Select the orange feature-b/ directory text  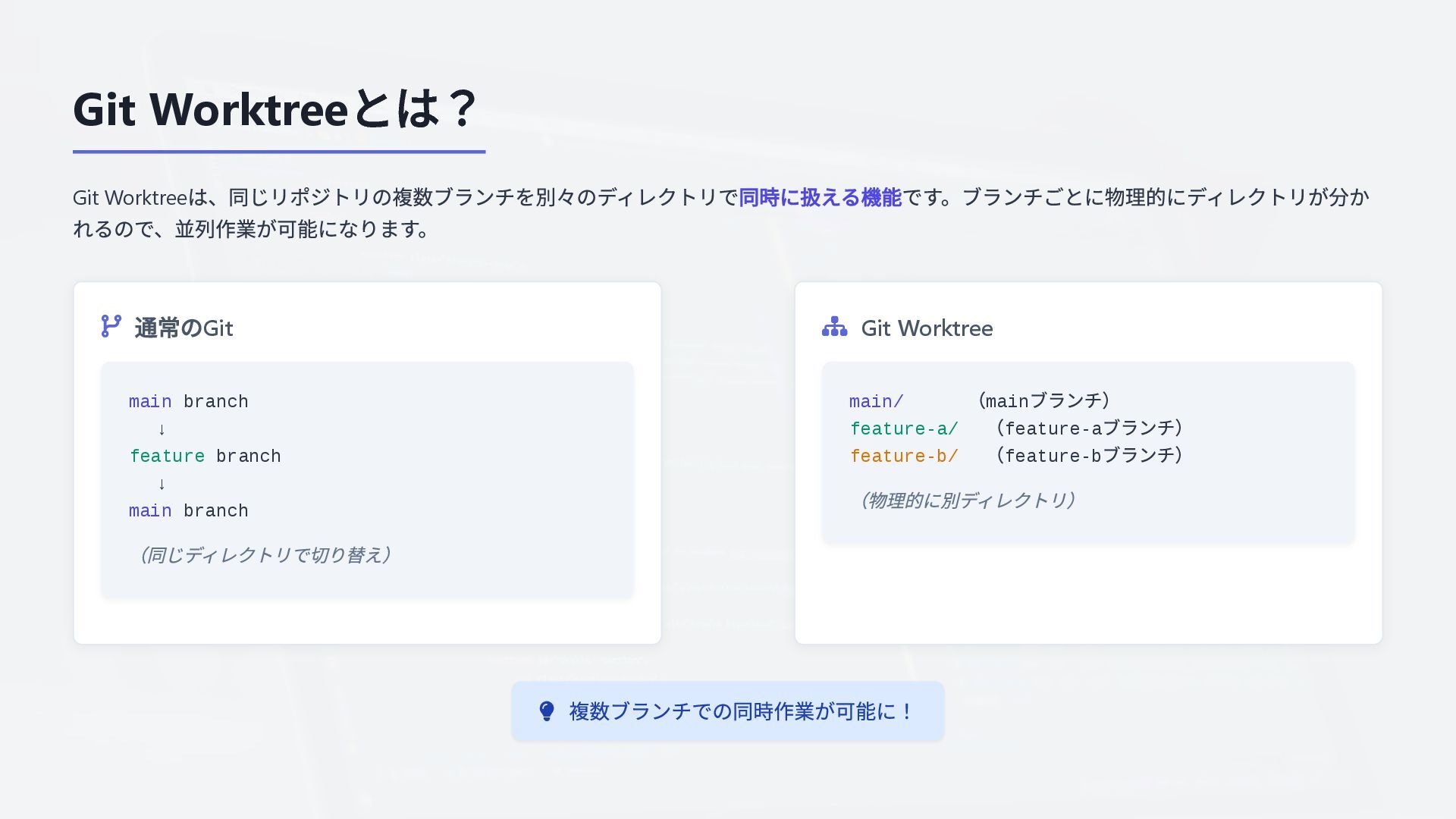click(x=903, y=457)
